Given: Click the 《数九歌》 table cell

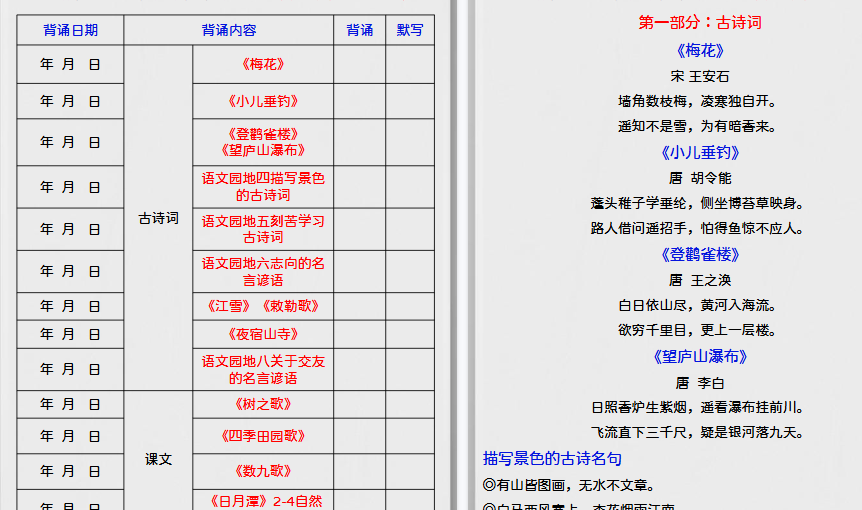Looking at the screenshot, I should [x=263, y=472].
